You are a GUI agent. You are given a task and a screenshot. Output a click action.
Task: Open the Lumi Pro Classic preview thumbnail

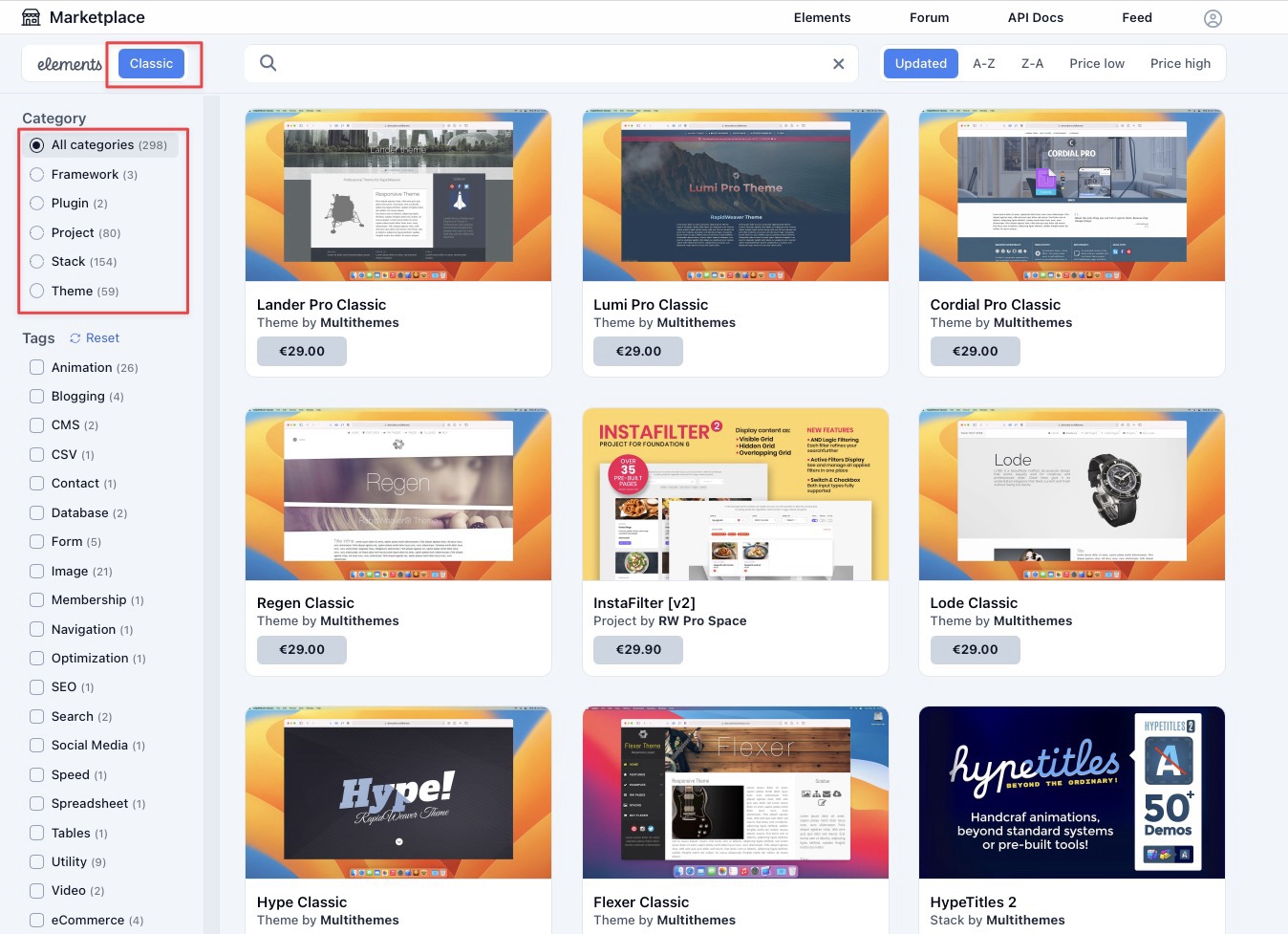click(736, 195)
